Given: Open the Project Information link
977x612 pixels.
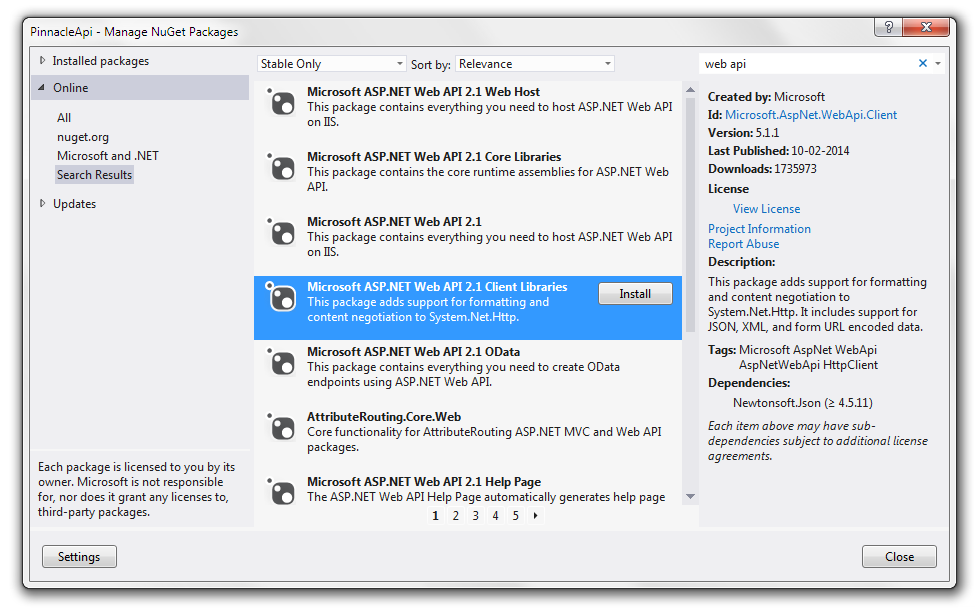Looking at the screenshot, I should 759,229.
